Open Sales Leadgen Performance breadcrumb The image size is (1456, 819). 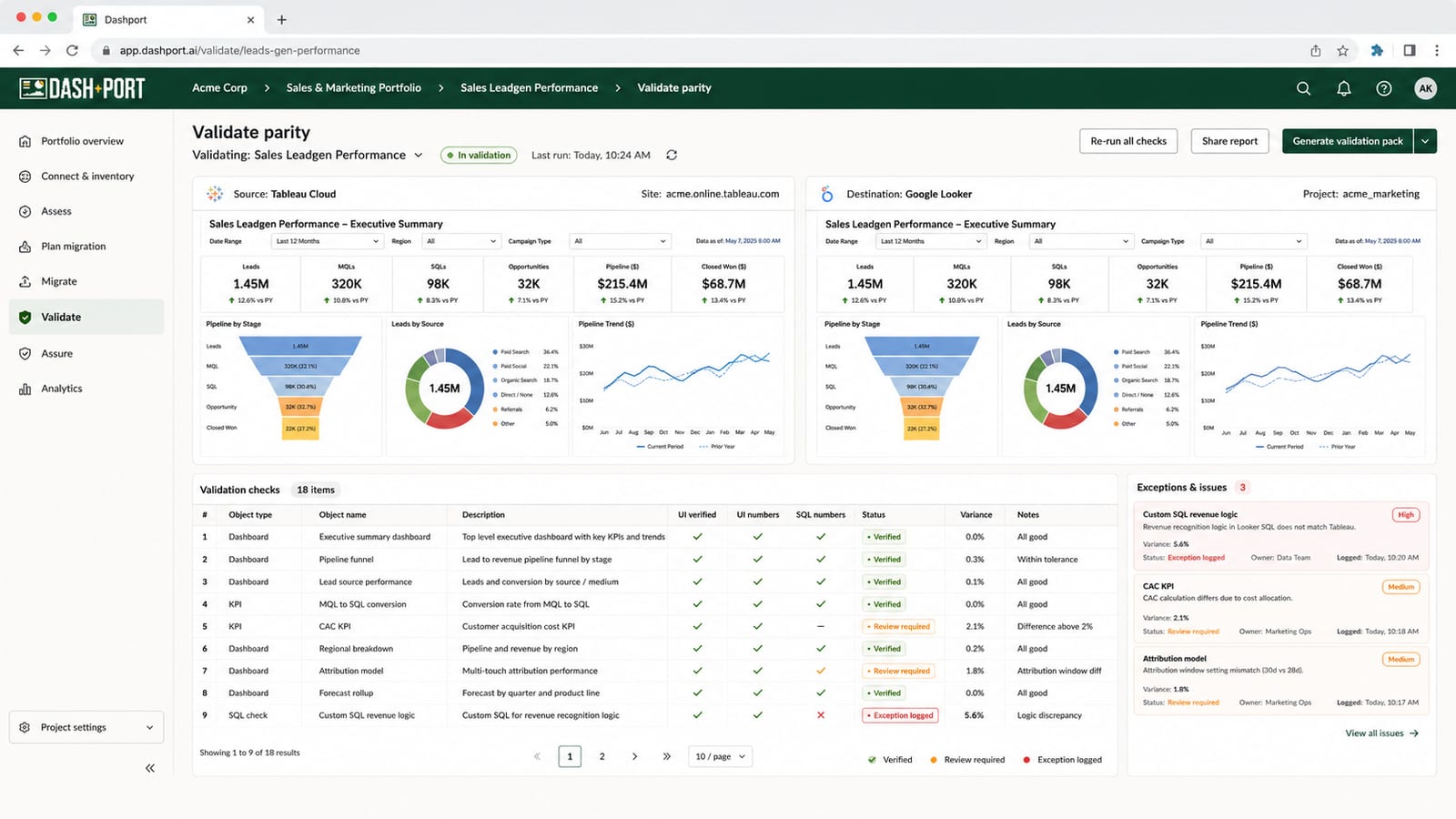click(x=530, y=88)
